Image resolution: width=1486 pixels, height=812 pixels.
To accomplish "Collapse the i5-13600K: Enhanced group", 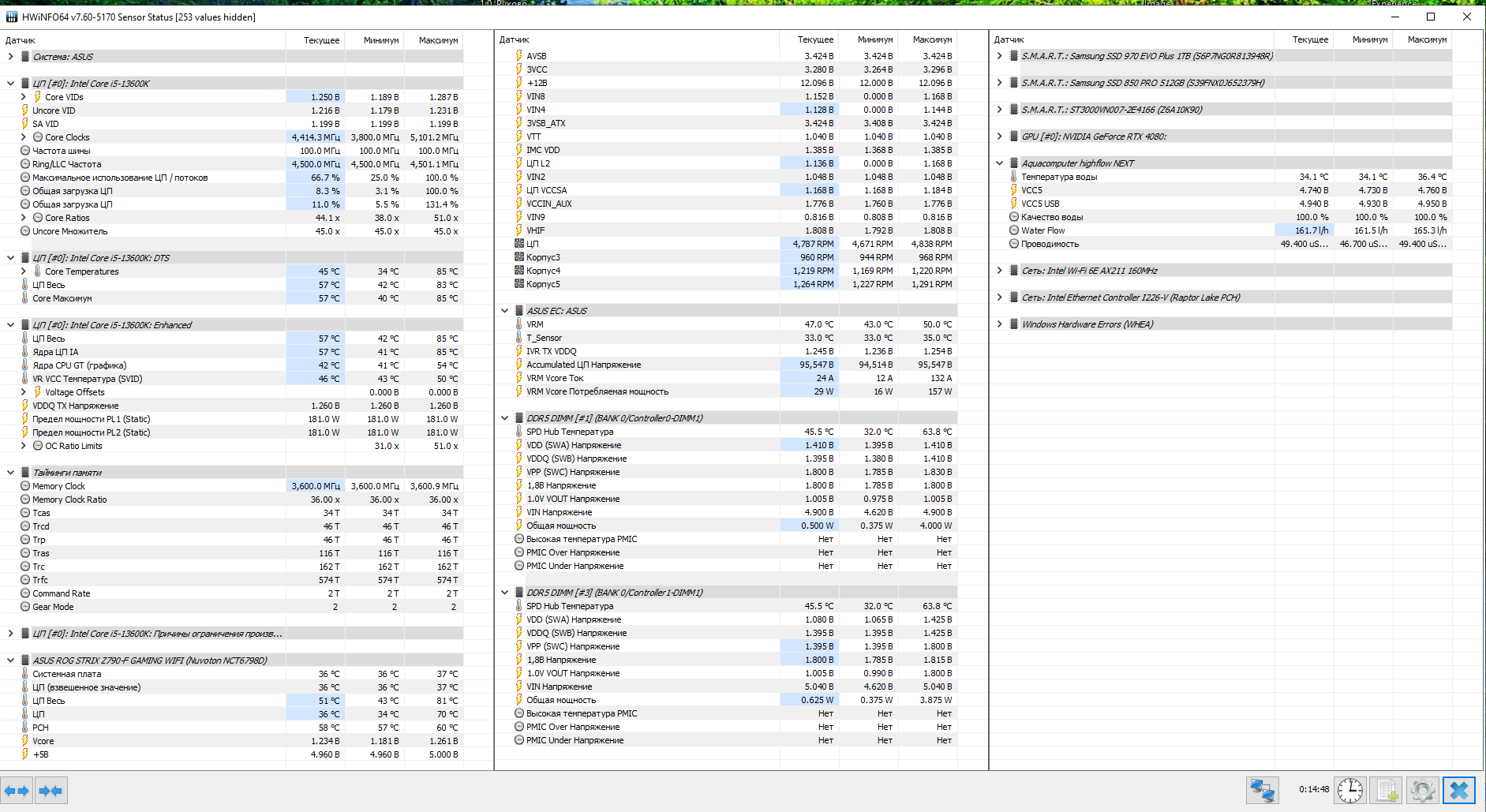I will (x=10, y=325).
